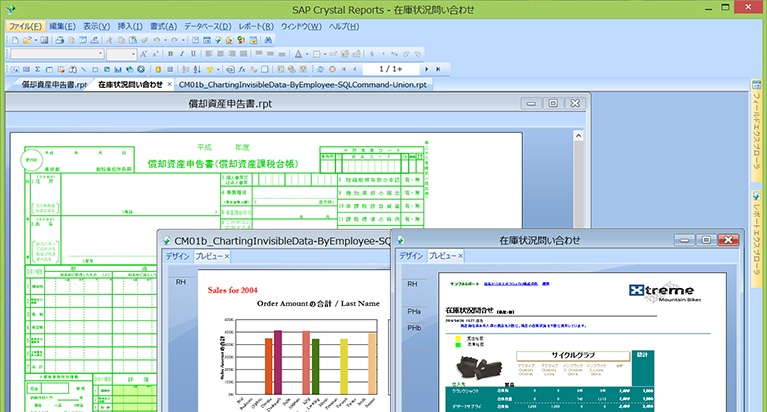Open the font size combo box
The width and height of the screenshot is (767, 412).
pyautogui.click(x=121, y=54)
